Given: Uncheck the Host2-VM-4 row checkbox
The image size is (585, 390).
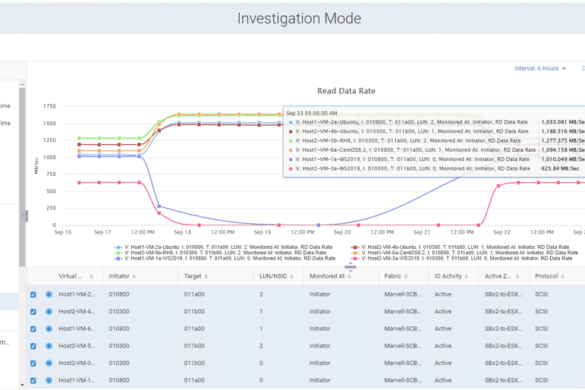Looking at the screenshot, I should pyautogui.click(x=33, y=312).
